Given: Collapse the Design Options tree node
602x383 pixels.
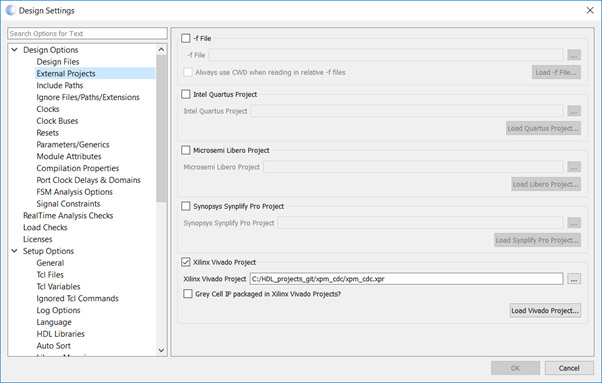Looking at the screenshot, I should tap(15, 50).
